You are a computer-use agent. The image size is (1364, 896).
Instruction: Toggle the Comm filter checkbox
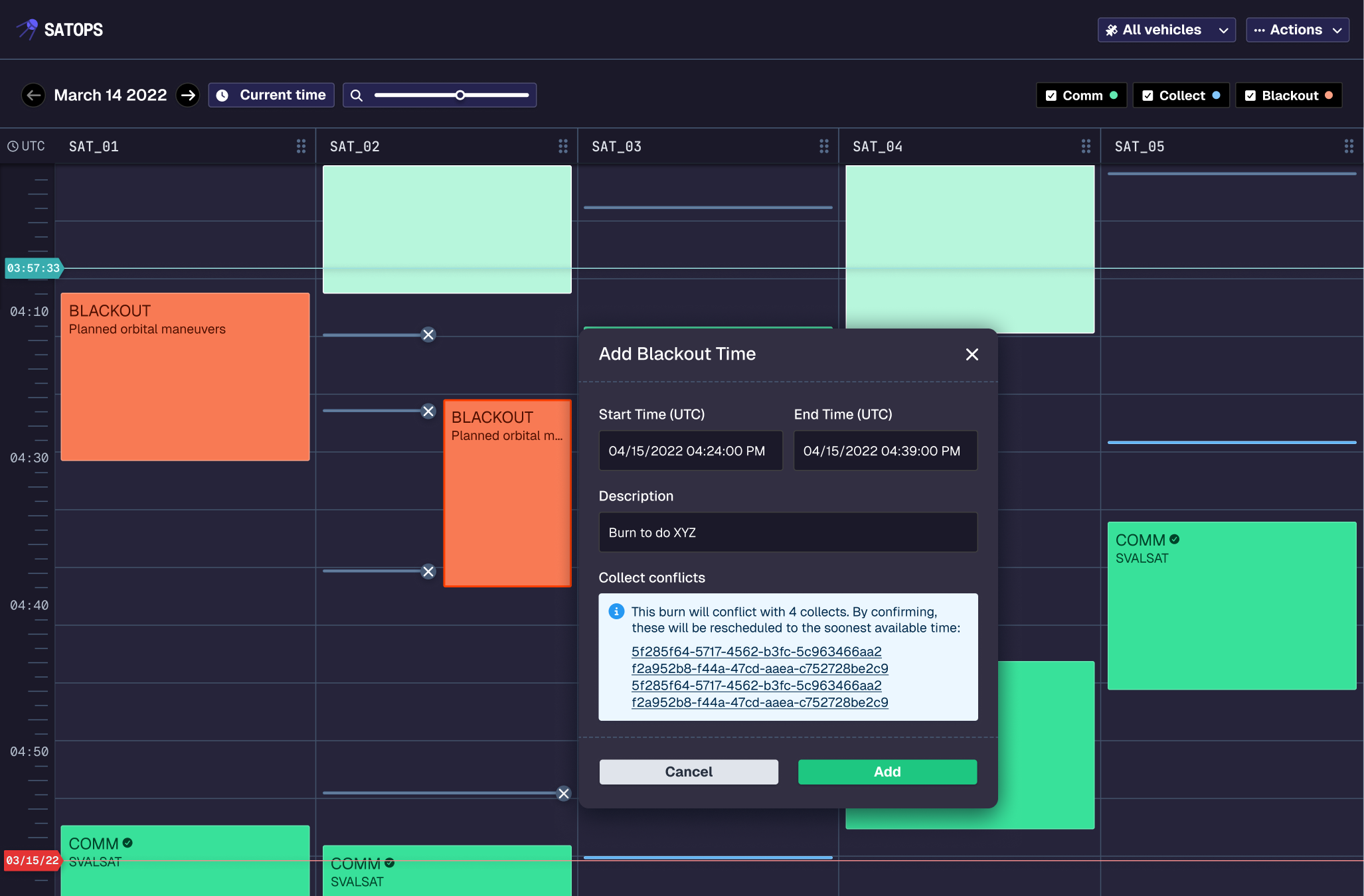[x=1051, y=96]
